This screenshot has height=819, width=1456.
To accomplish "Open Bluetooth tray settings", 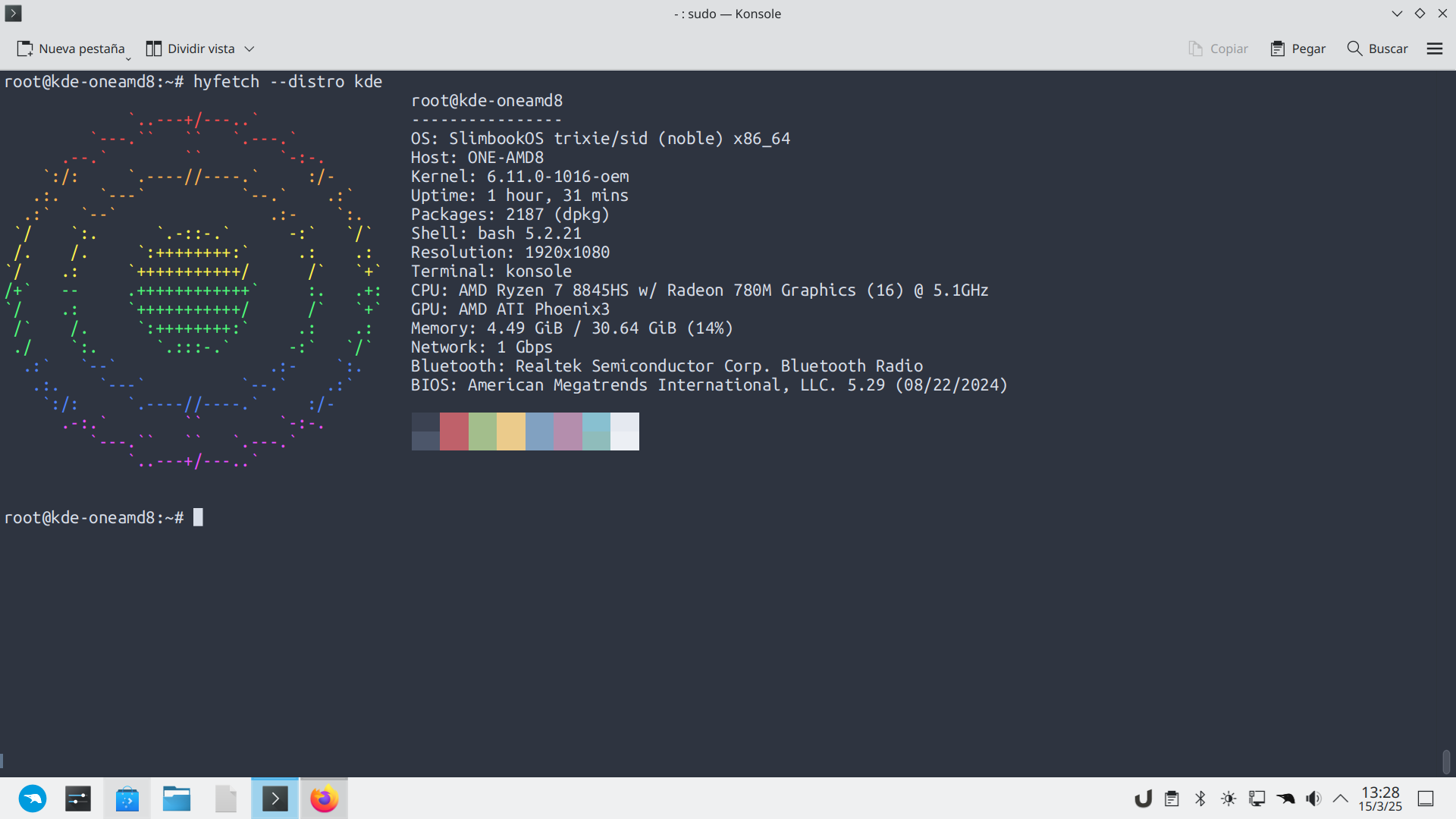I will [x=1200, y=799].
